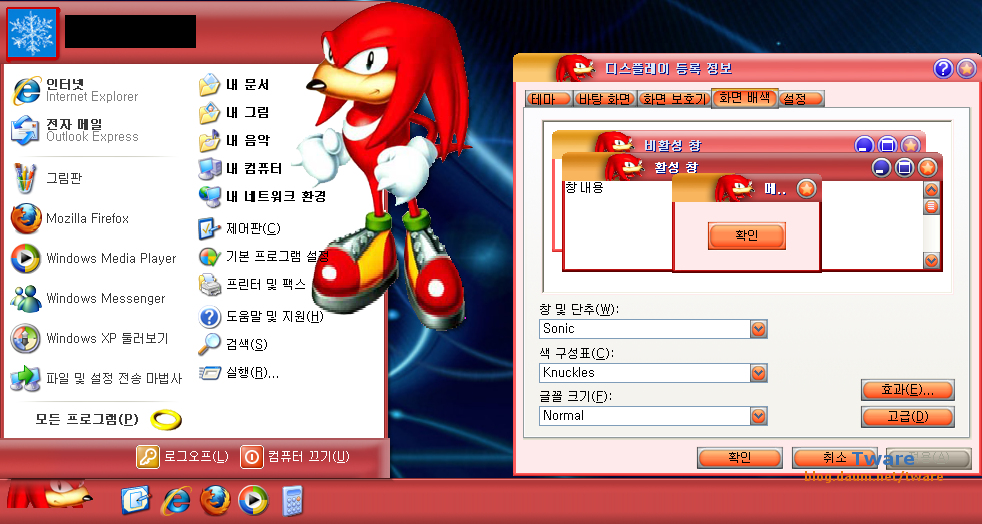Launch Media Player from quick launch
Image resolution: width=982 pixels, height=524 pixels.
pos(253,500)
